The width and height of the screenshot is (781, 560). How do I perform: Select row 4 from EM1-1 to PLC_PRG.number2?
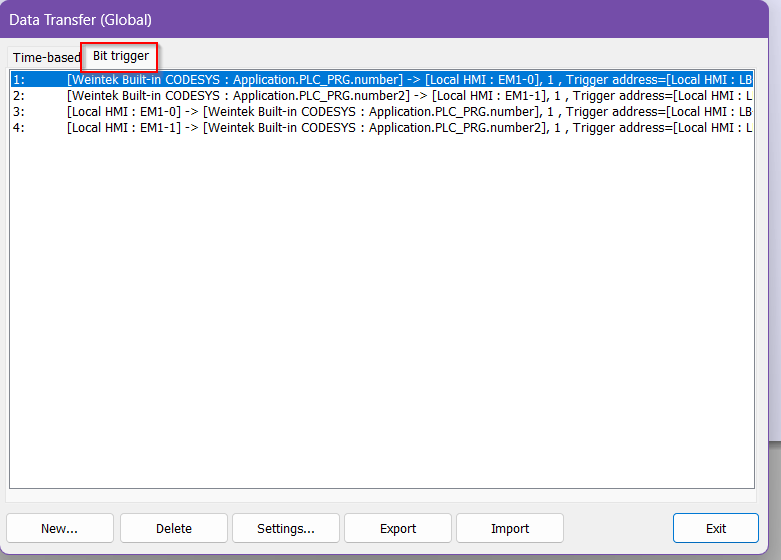382,128
